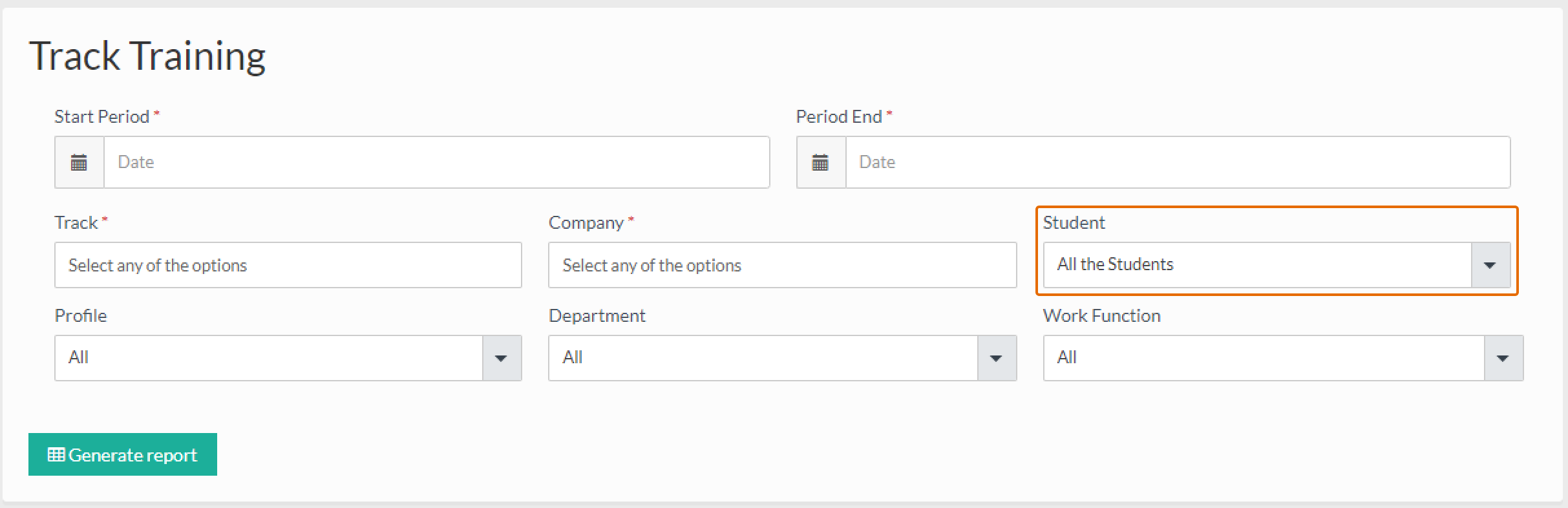Expand the Department dropdown arrow
1568x508 pixels.
pos(996,358)
